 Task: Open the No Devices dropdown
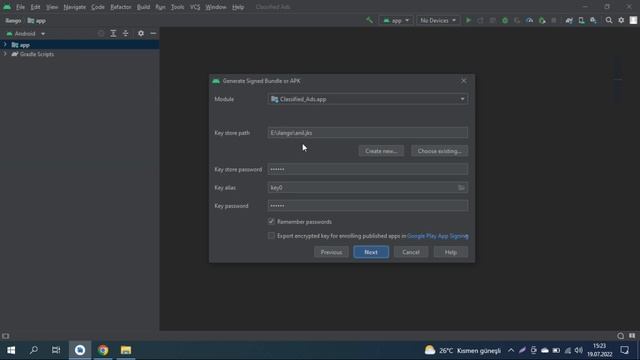[x=438, y=20]
